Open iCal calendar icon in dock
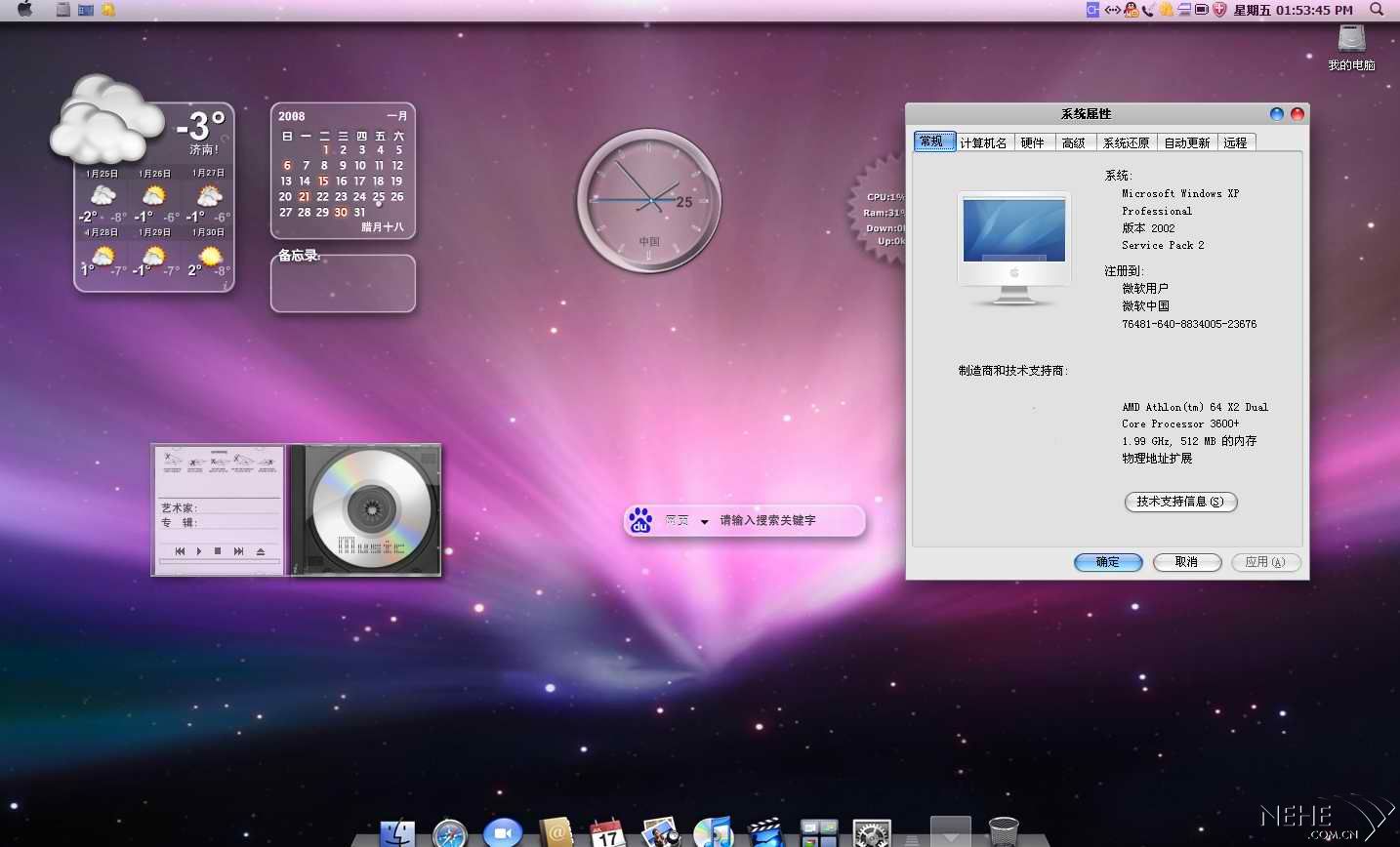1400x847 pixels. pyautogui.click(x=607, y=832)
